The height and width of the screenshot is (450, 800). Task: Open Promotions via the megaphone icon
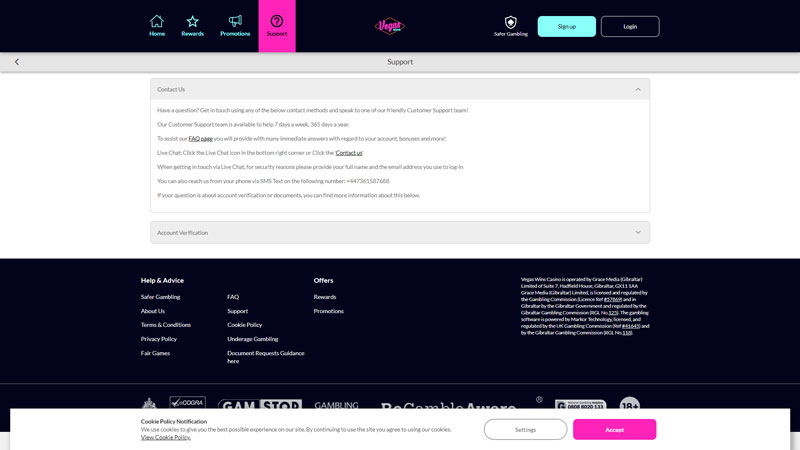(235, 21)
